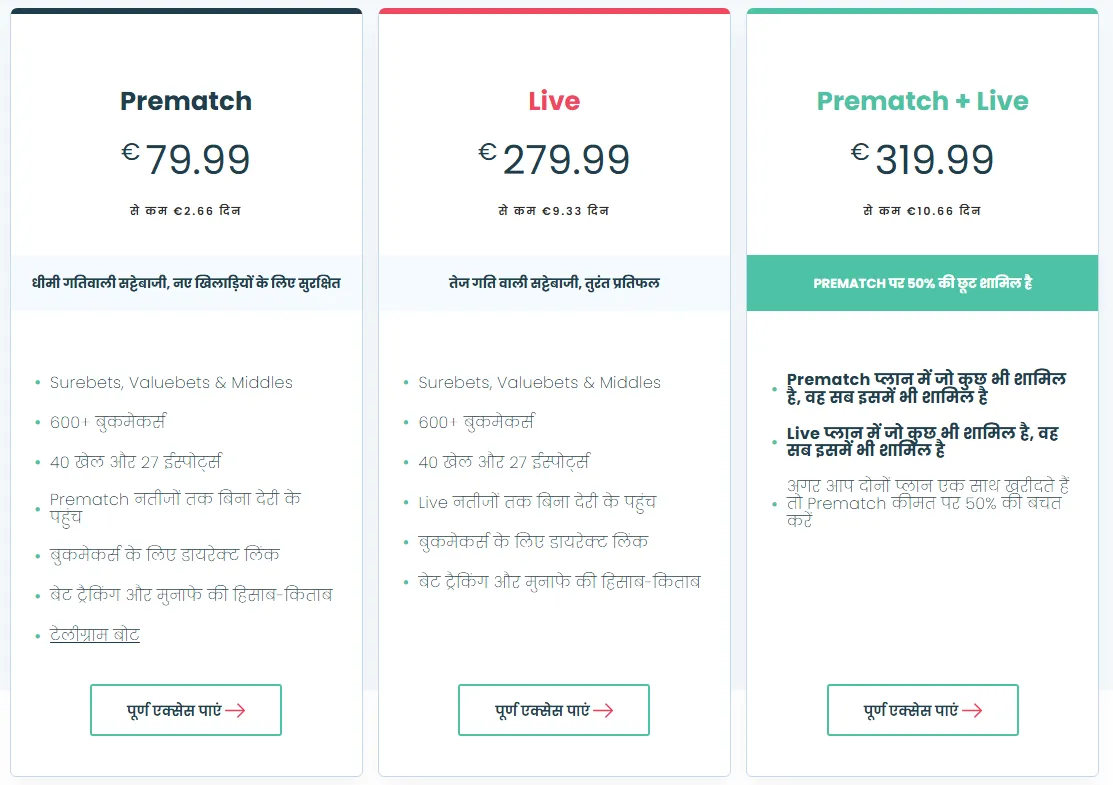Image resolution: width=1113 pixels, height=785 pixels.
Task: Click पूर्ण एक्सेस पाएं under Prematch plan
Action: pyautogui.click(x=186, y=710)
